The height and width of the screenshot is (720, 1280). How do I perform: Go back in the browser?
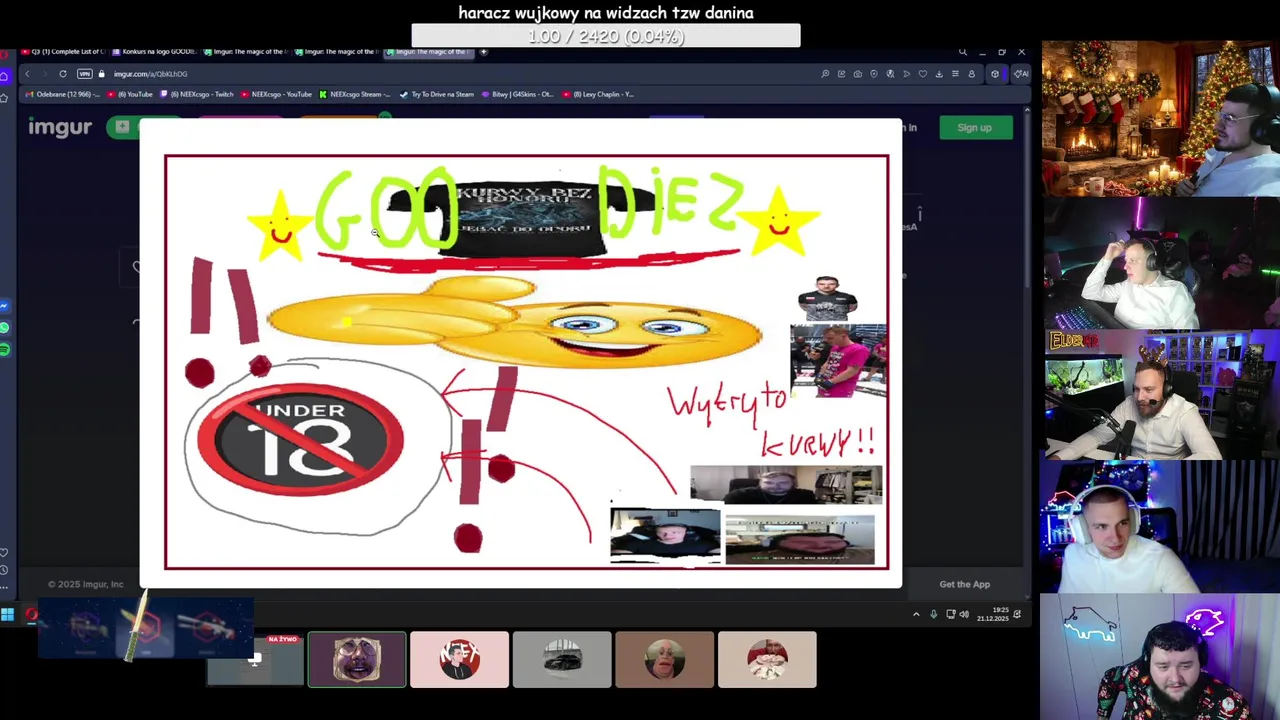(x=27, y=74)
